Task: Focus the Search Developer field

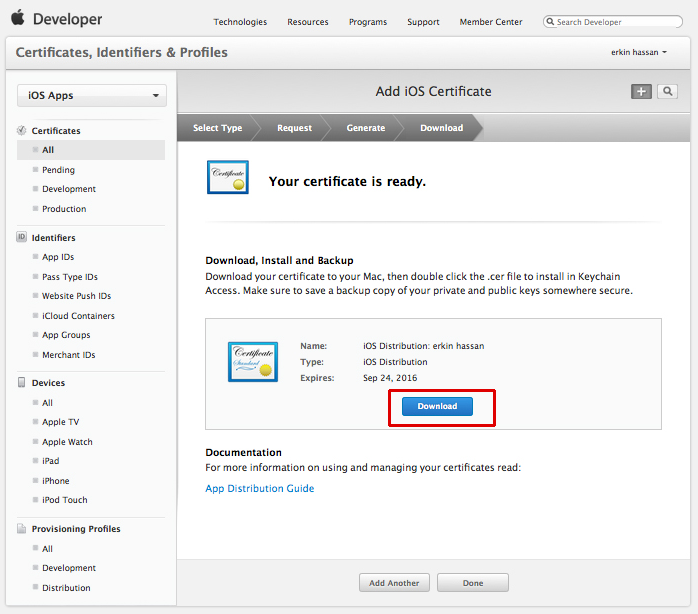Action: coord(613,21)
